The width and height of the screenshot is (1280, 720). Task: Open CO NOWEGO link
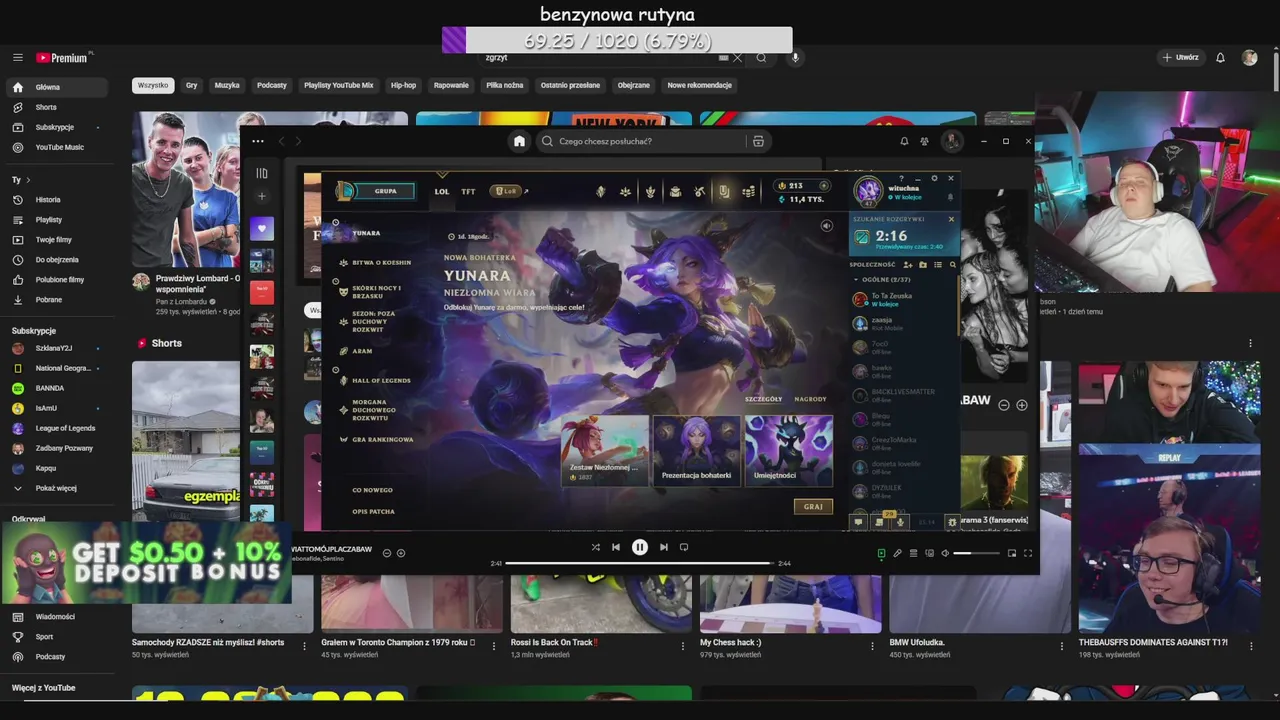pos(372,490)
